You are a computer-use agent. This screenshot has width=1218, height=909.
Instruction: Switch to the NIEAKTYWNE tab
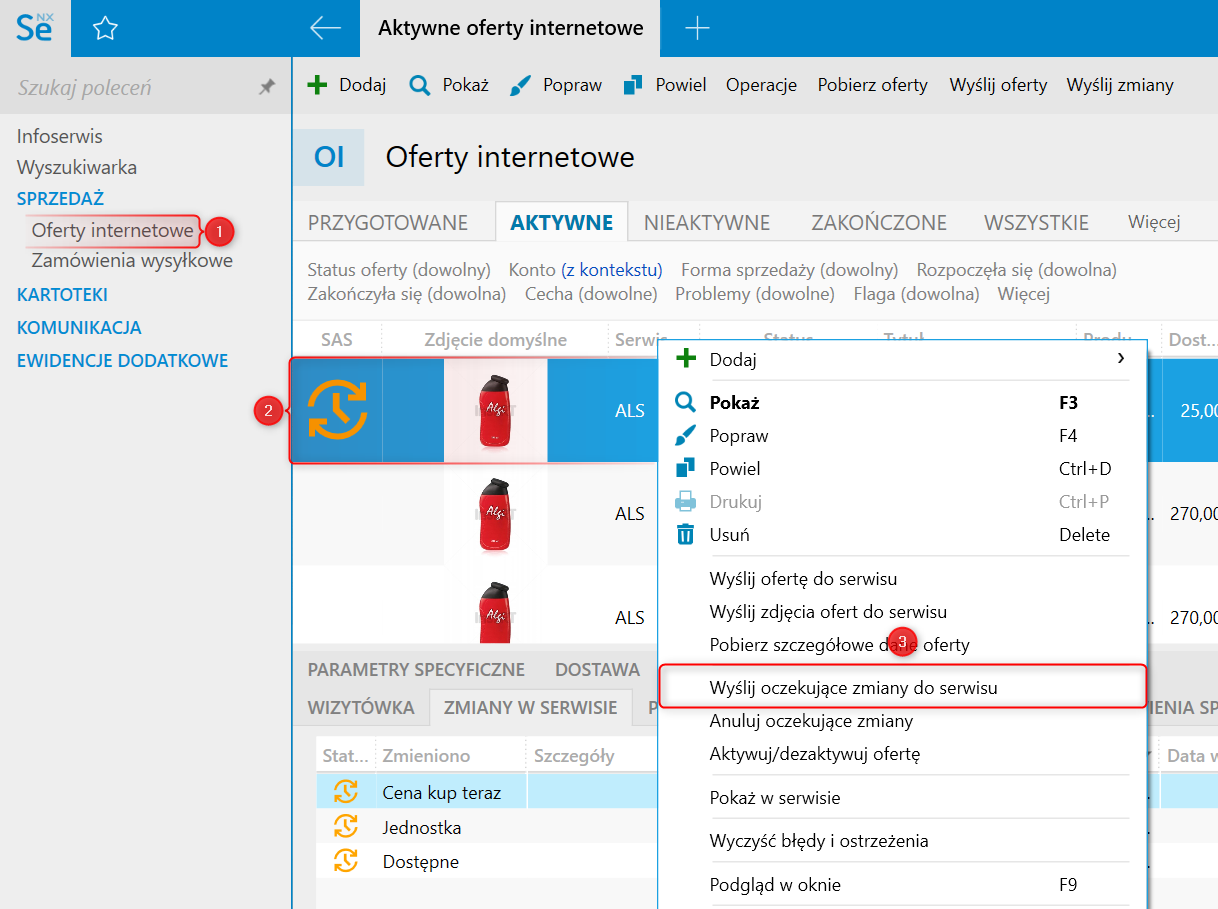pos(707,222)
